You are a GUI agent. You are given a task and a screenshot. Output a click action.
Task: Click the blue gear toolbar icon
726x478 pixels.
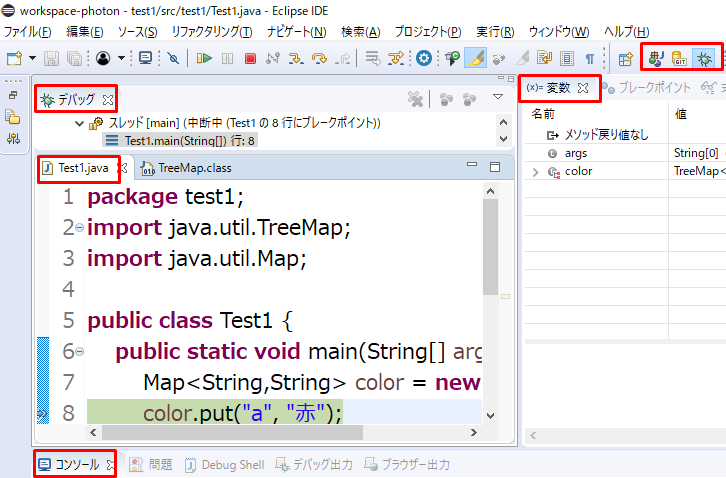click(424, 58)
